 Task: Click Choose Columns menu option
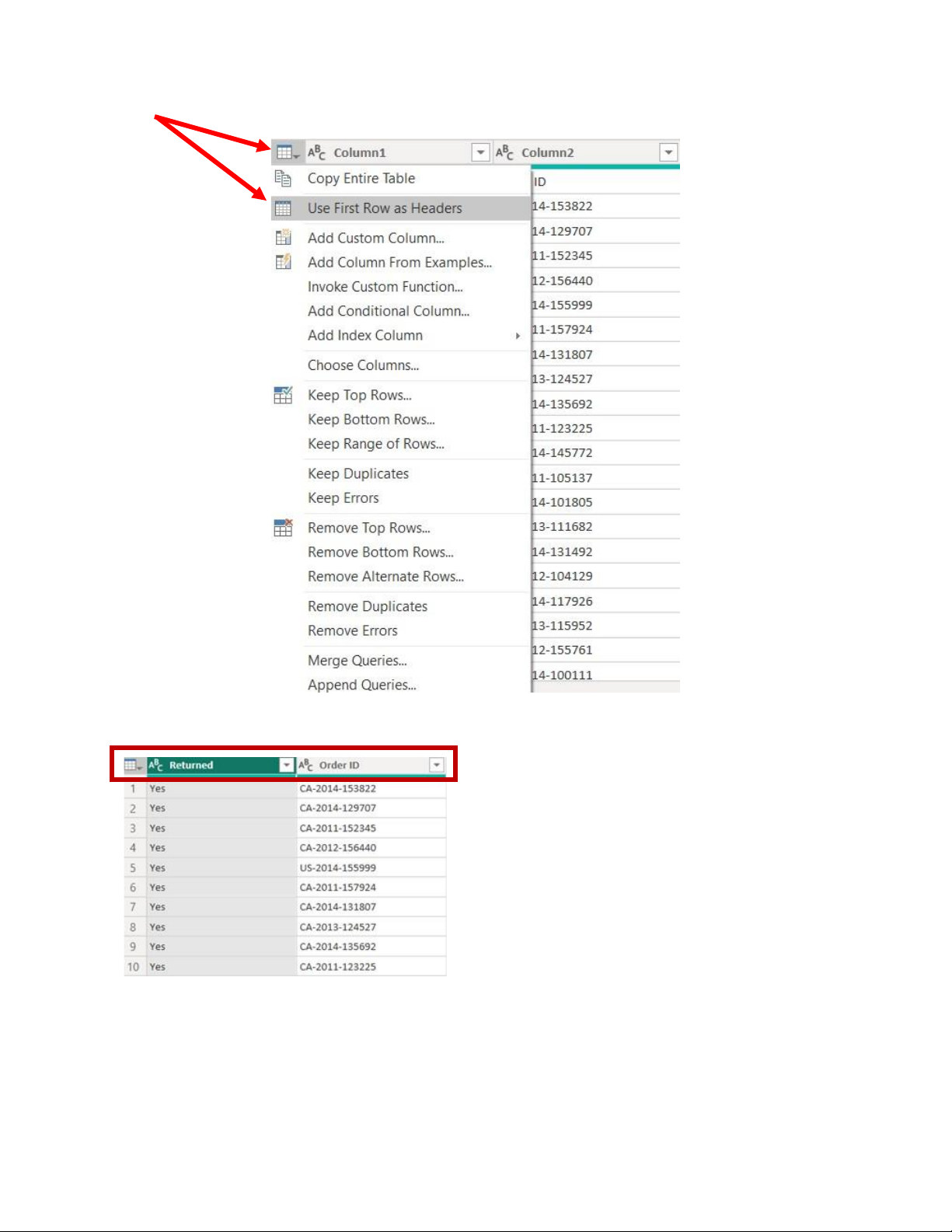[363, 365]
